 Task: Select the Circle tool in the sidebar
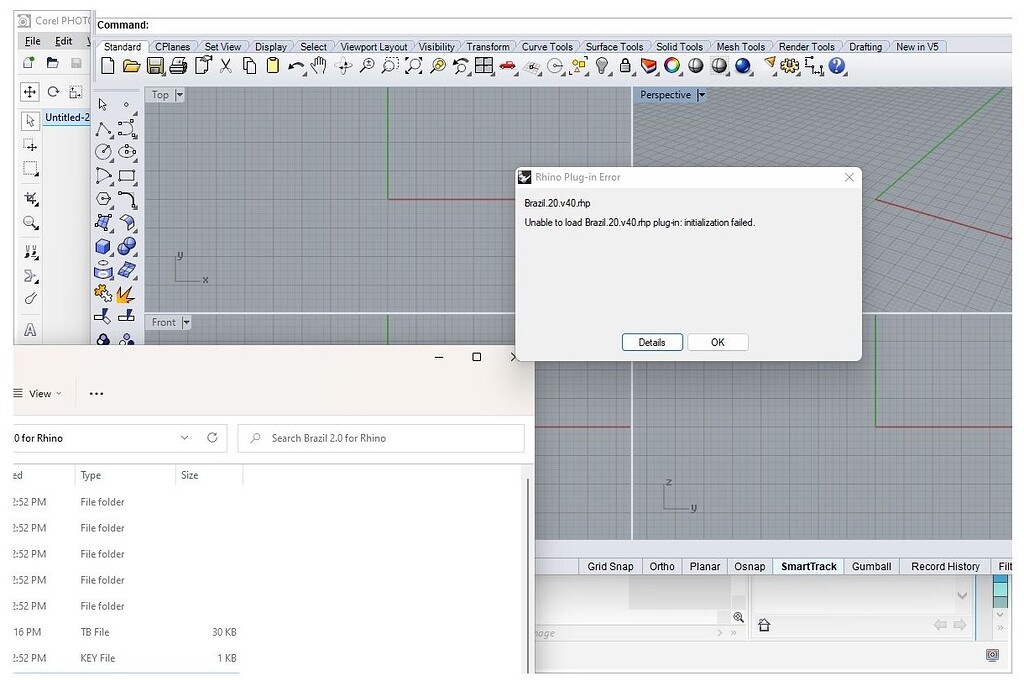[103, 151]
